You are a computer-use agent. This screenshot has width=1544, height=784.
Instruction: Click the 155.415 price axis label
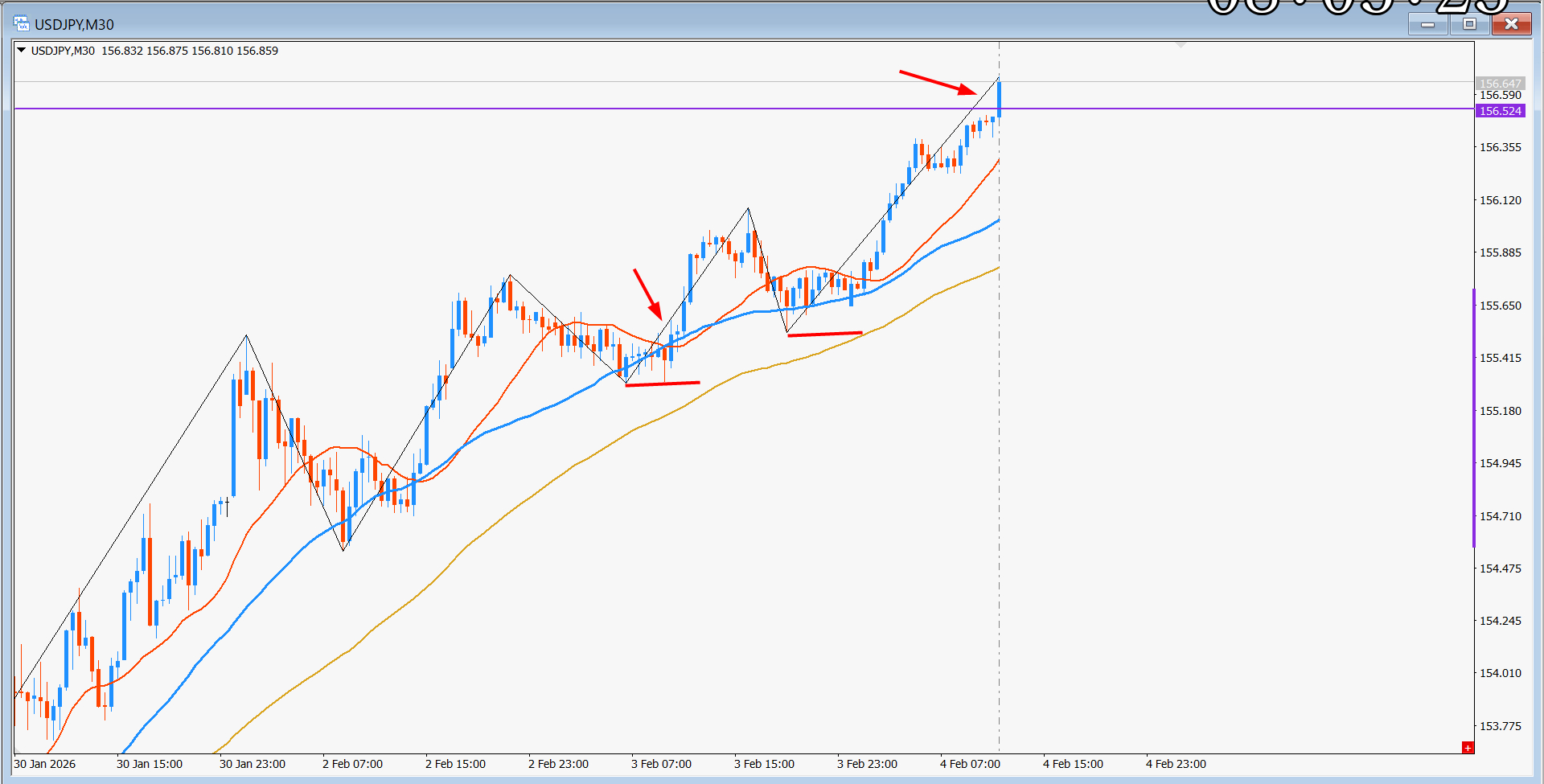pyautogui.click(x=1501, y=358)
